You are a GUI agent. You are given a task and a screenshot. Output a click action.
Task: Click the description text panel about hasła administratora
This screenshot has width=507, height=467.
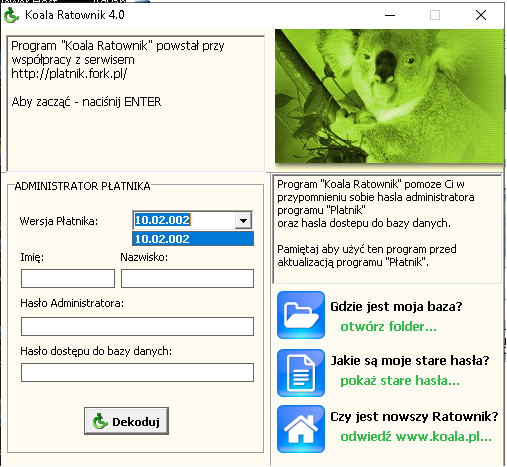coord(387,229)
